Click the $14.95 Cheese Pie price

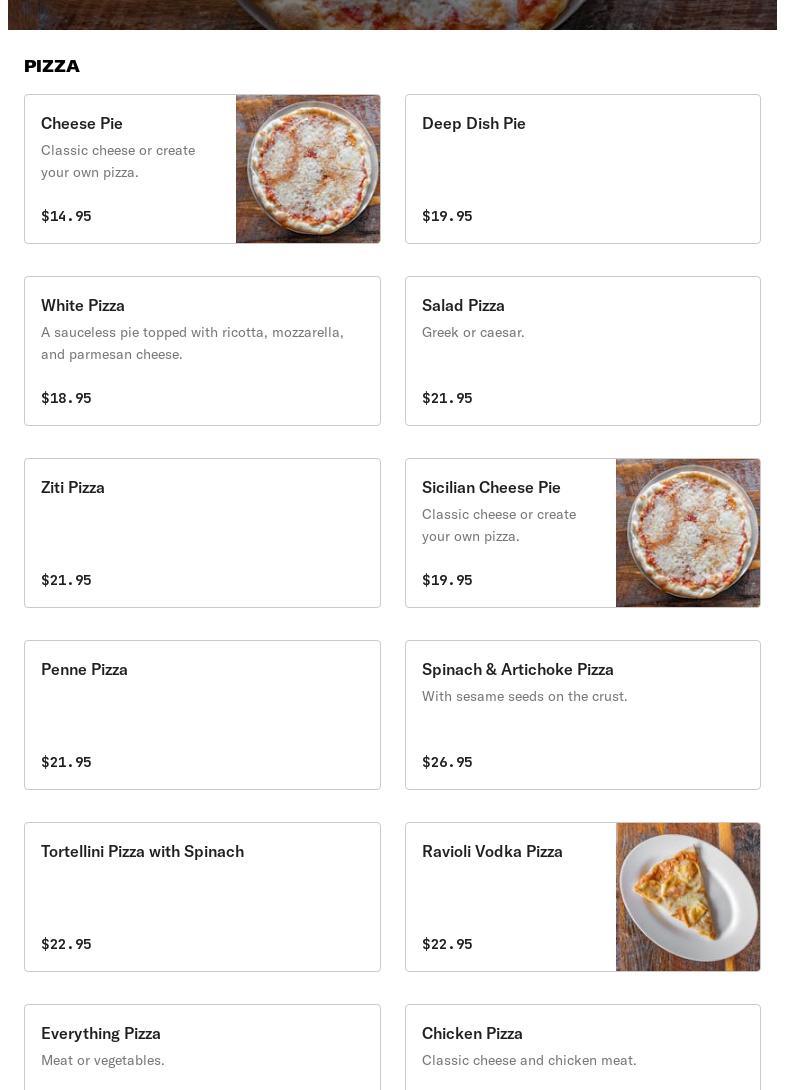[66, 216]
